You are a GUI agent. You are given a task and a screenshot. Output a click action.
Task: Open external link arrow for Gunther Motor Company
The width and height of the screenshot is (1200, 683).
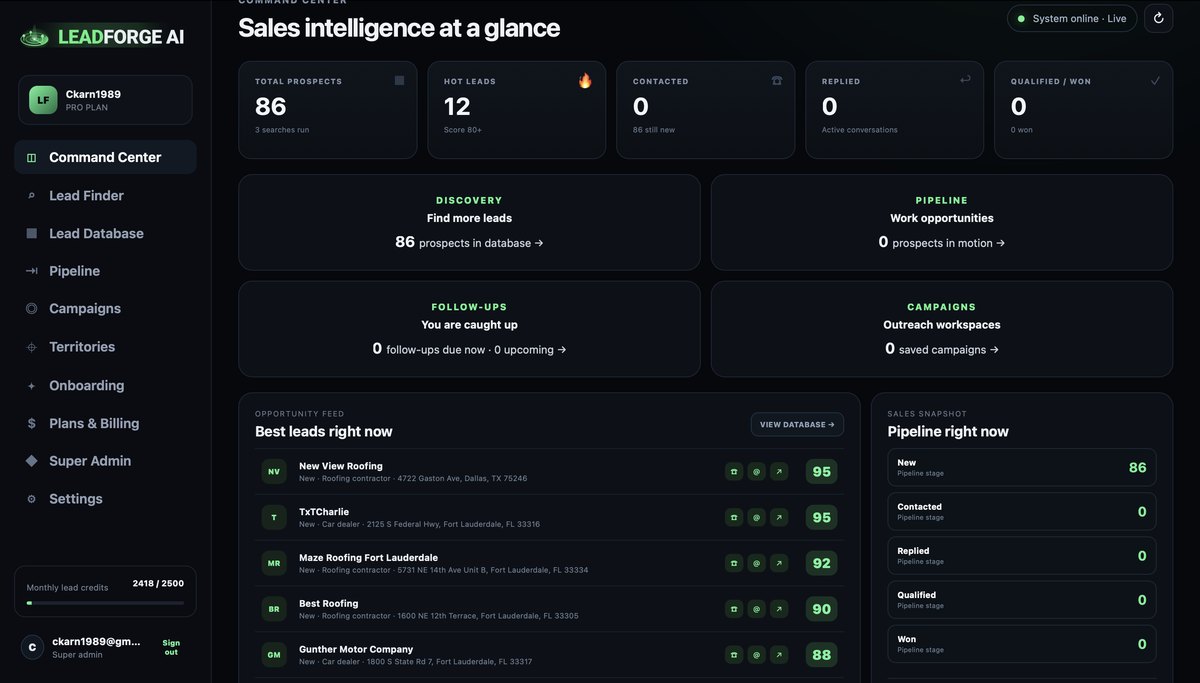[x=779, y=655]
